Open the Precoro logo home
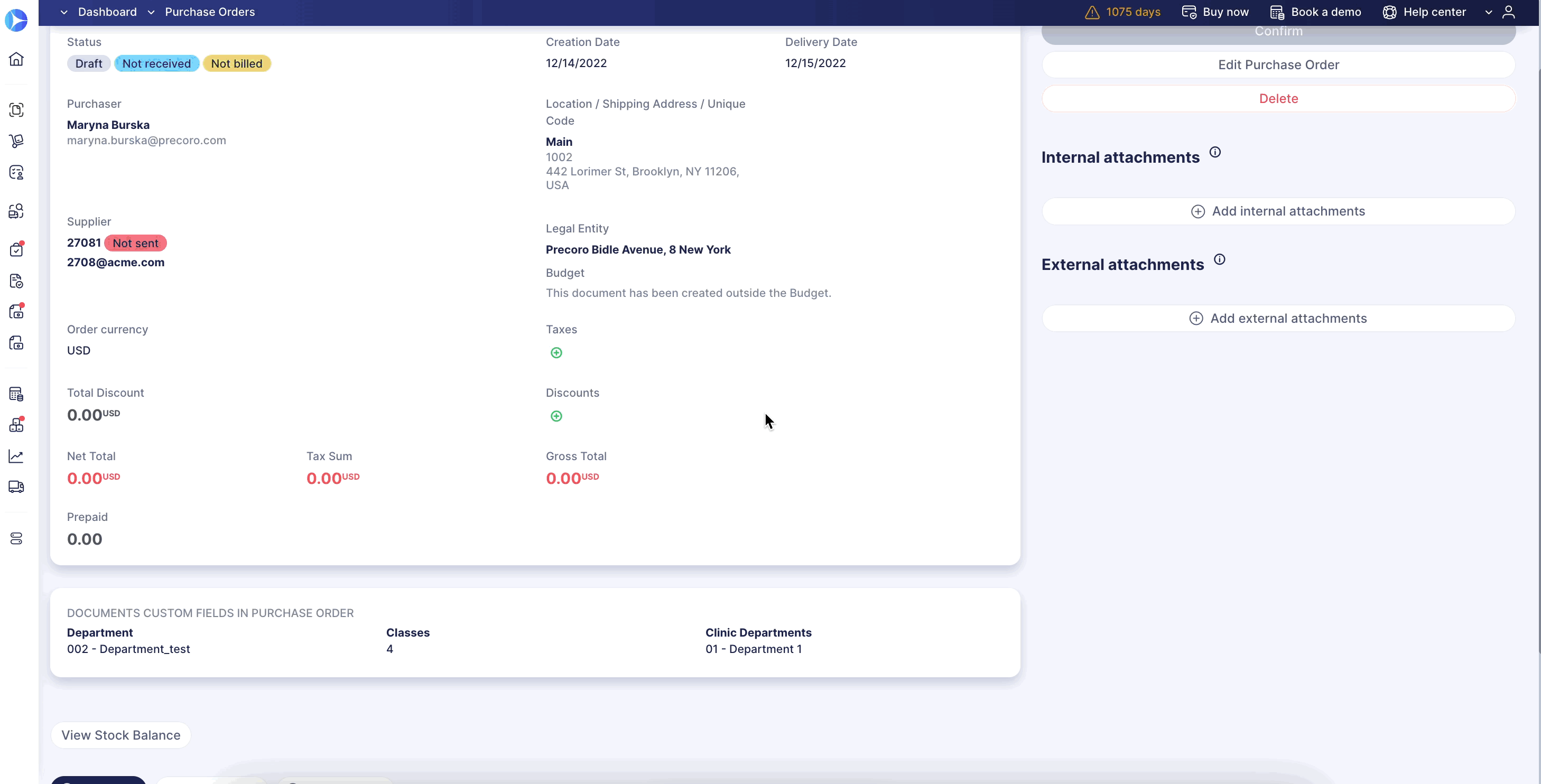Image resolution: width=1541 pixels, height=784 pixels. (16, 20)
